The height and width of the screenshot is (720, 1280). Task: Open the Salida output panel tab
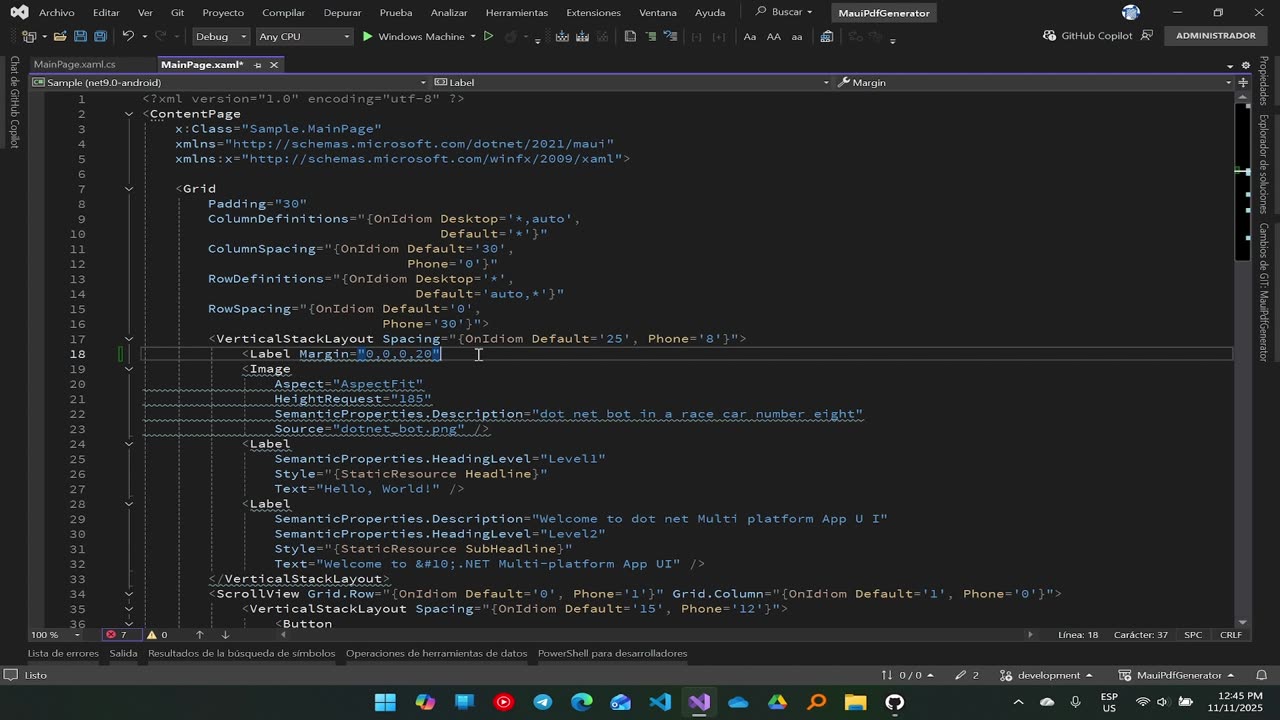click(x=123, y=653)
